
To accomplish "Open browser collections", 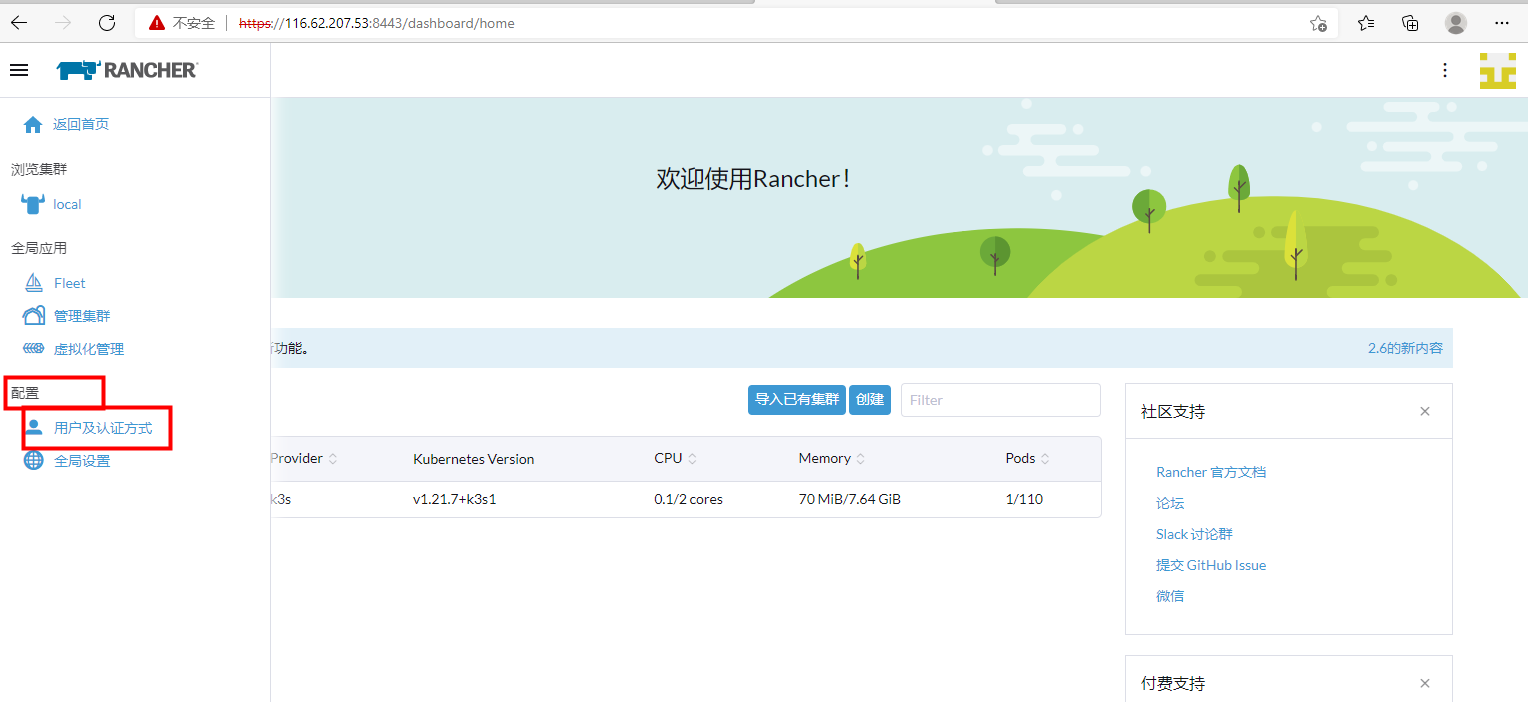I will click(x=1410, y=23).
